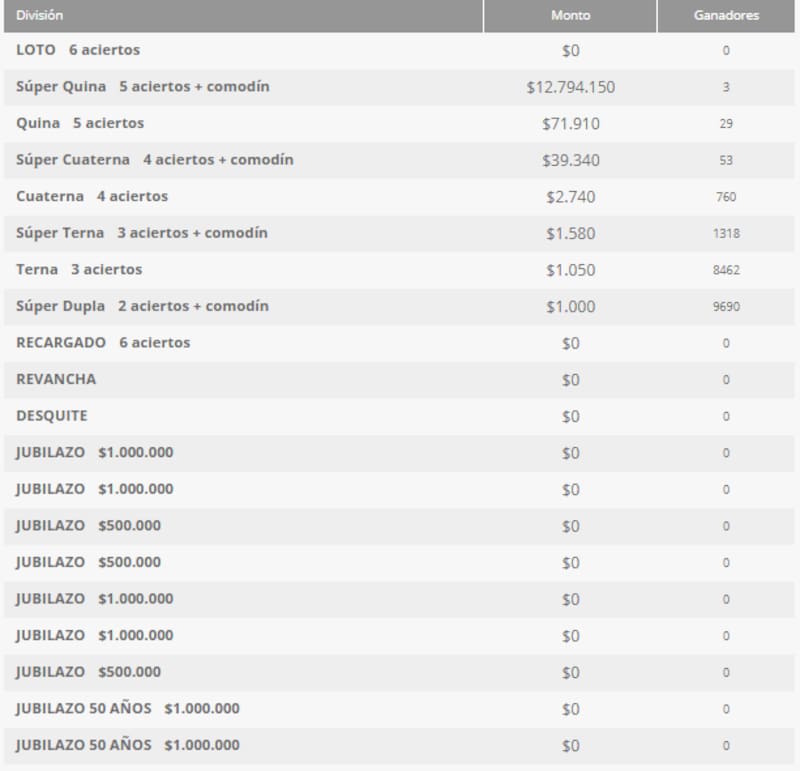800x771 pixels.
Task: Click the Quina 5 aciertos label
Action: tap(80, 123)
